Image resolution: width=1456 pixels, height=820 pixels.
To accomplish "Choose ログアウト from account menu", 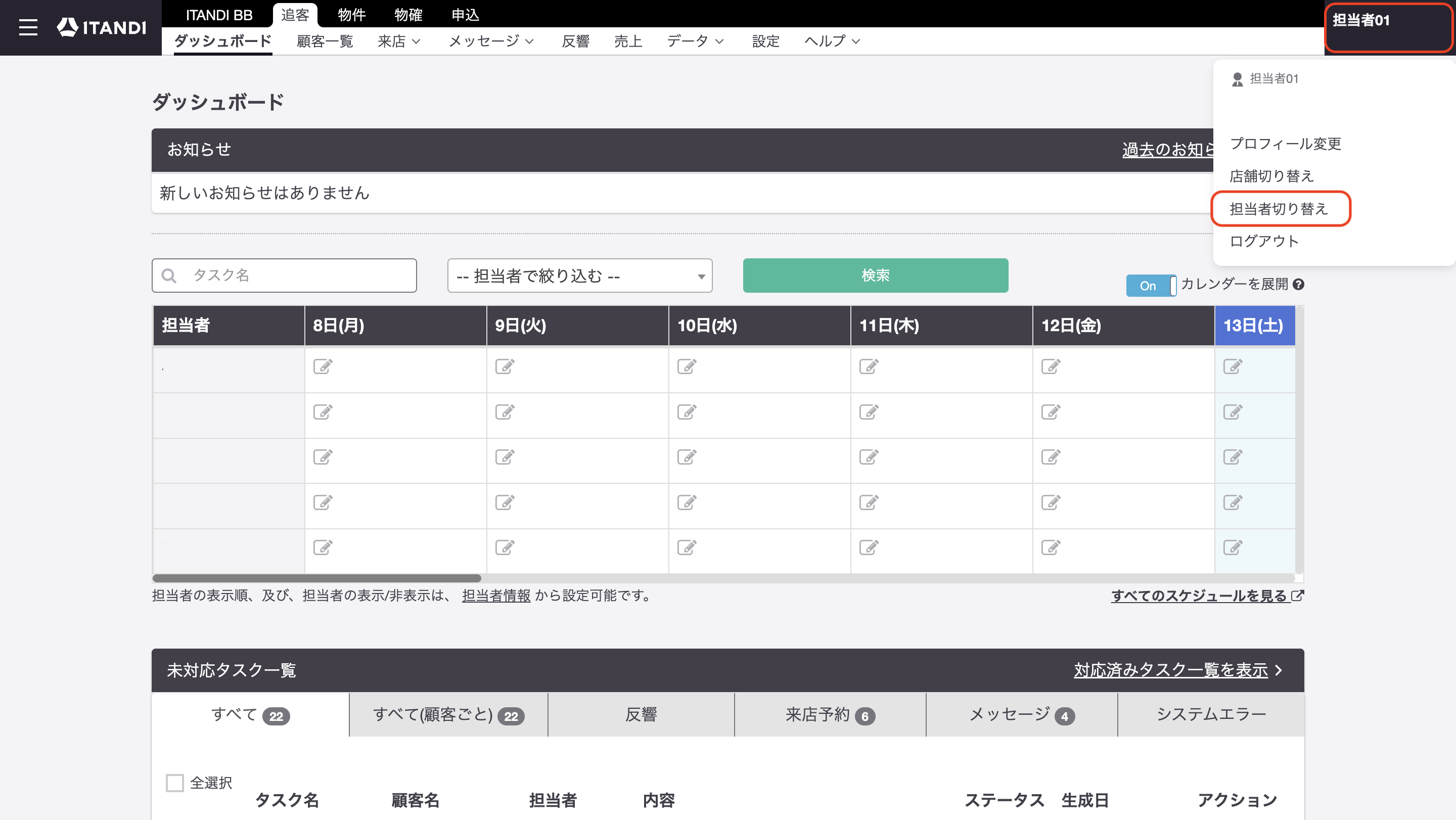I will pos(1264,241).
